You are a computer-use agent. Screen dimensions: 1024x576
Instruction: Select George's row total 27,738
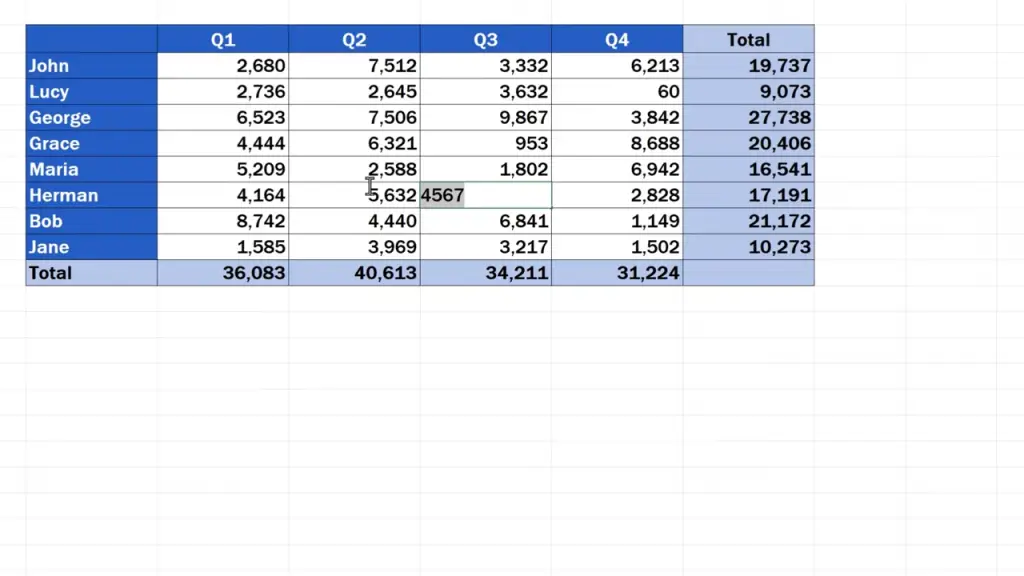pyautogui.click(x=748, y=118)
